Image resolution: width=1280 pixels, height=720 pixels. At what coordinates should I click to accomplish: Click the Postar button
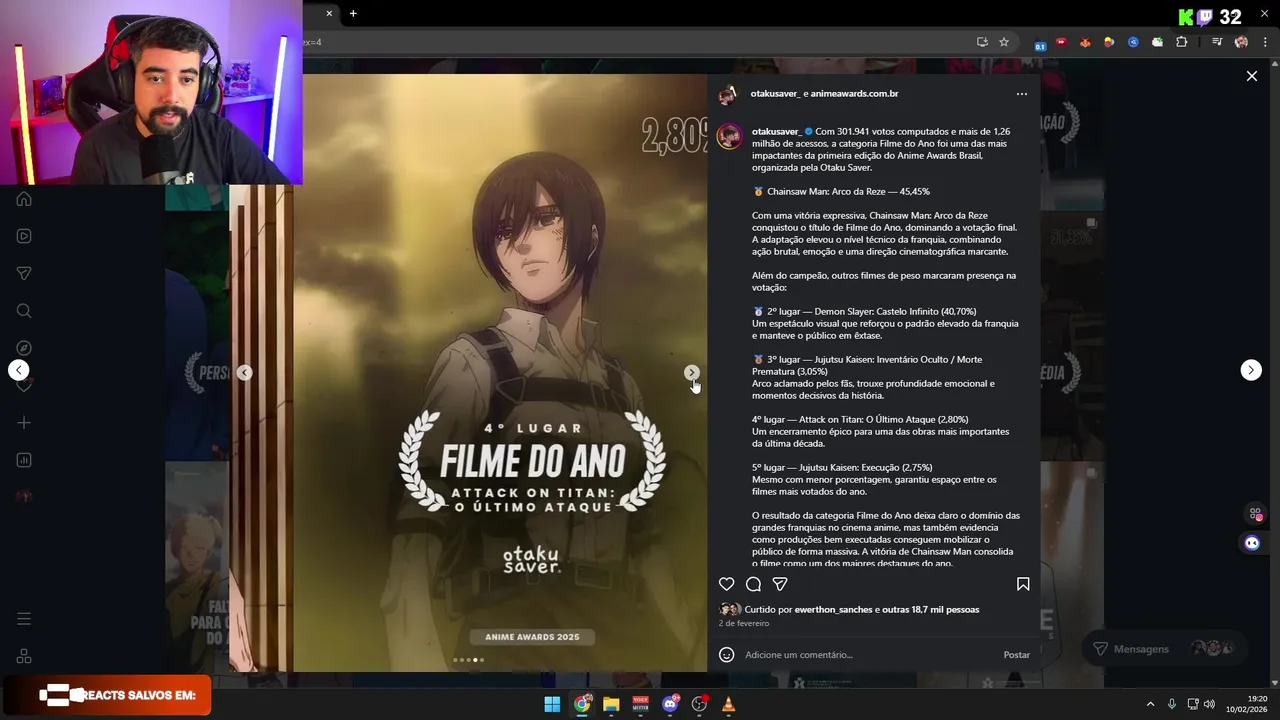pos(1016,655)
